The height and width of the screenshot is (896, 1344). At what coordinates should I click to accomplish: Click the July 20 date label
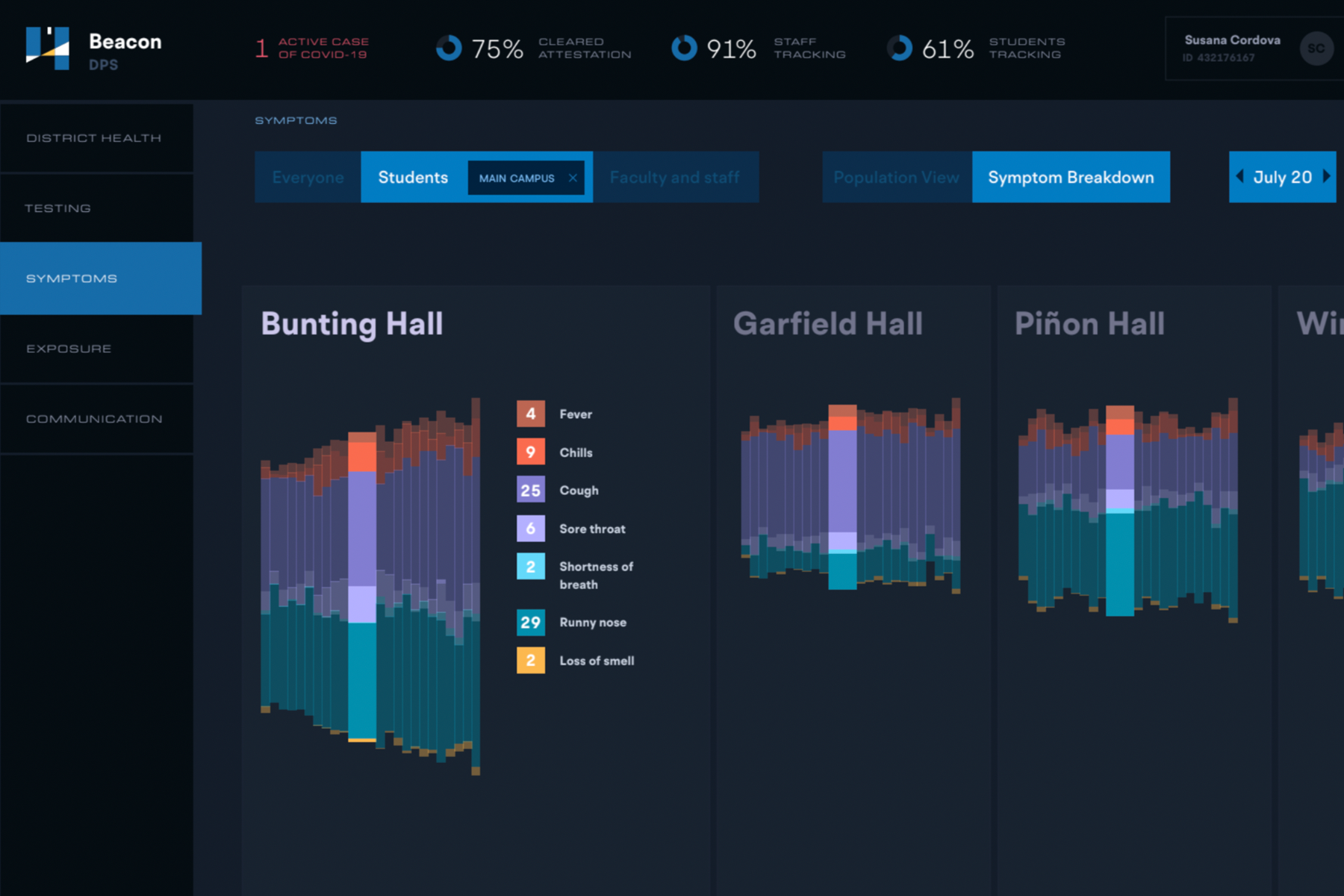1282,177
